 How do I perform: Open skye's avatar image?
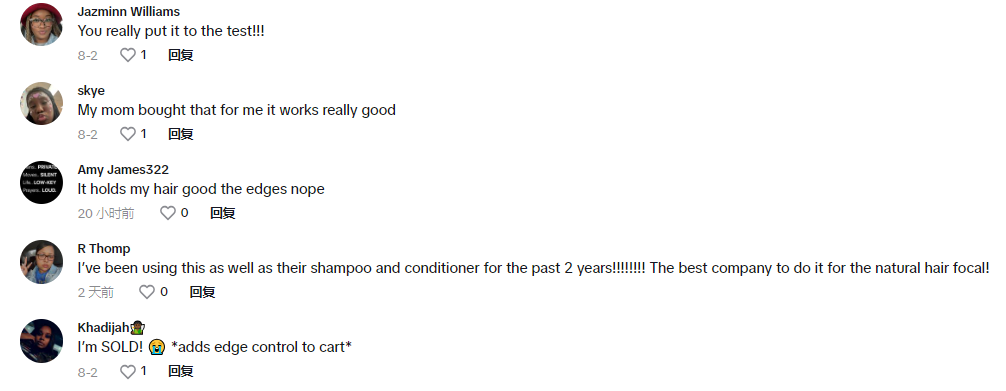(42, 103)
